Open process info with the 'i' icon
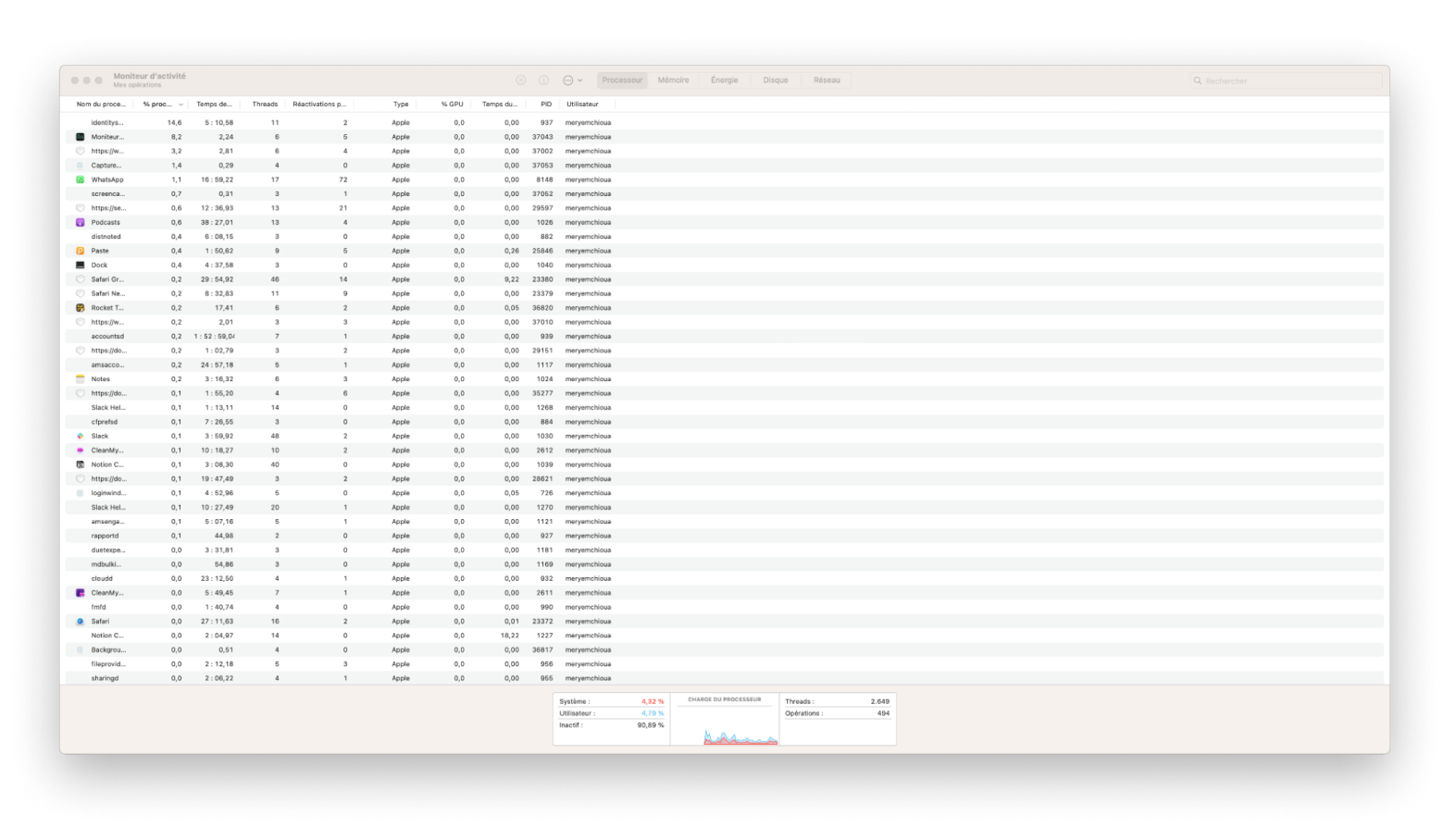The height and width of the screenshot is (840, 1444). click(x=544, y=80)
